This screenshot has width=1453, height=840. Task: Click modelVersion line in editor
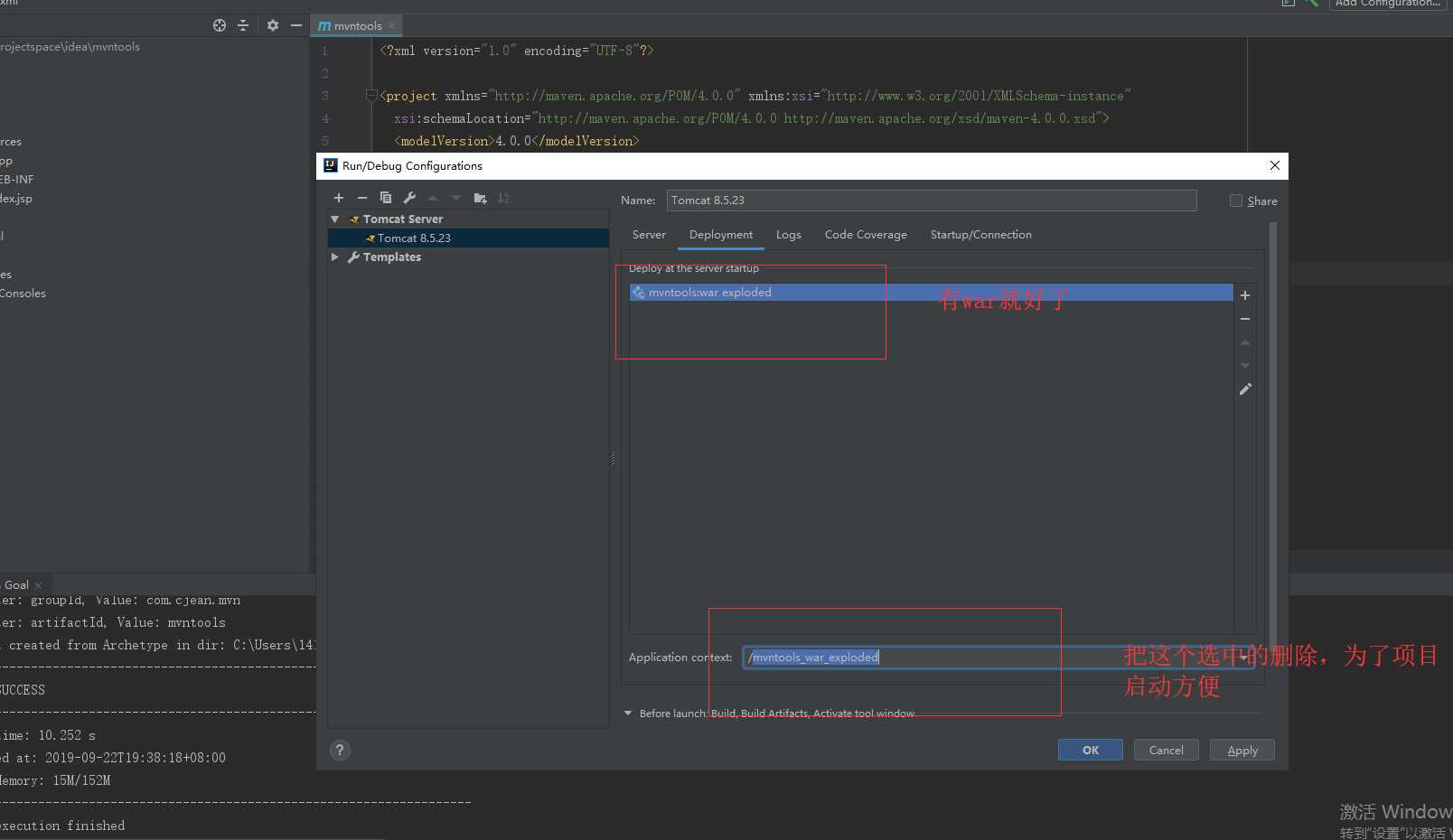click(x=516, y=141)
